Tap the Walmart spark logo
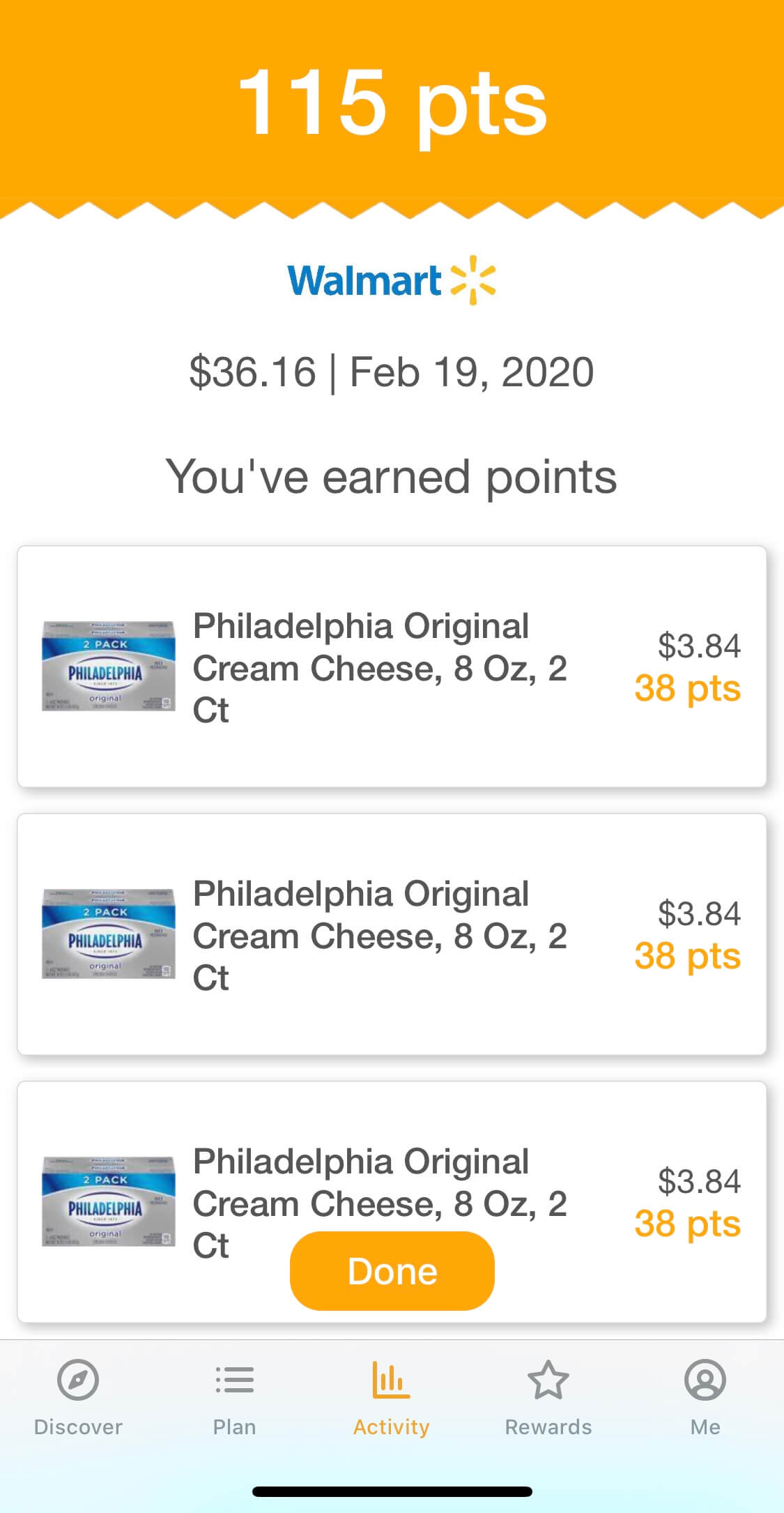Screen dimensions: 784x1513 (473, 280)
